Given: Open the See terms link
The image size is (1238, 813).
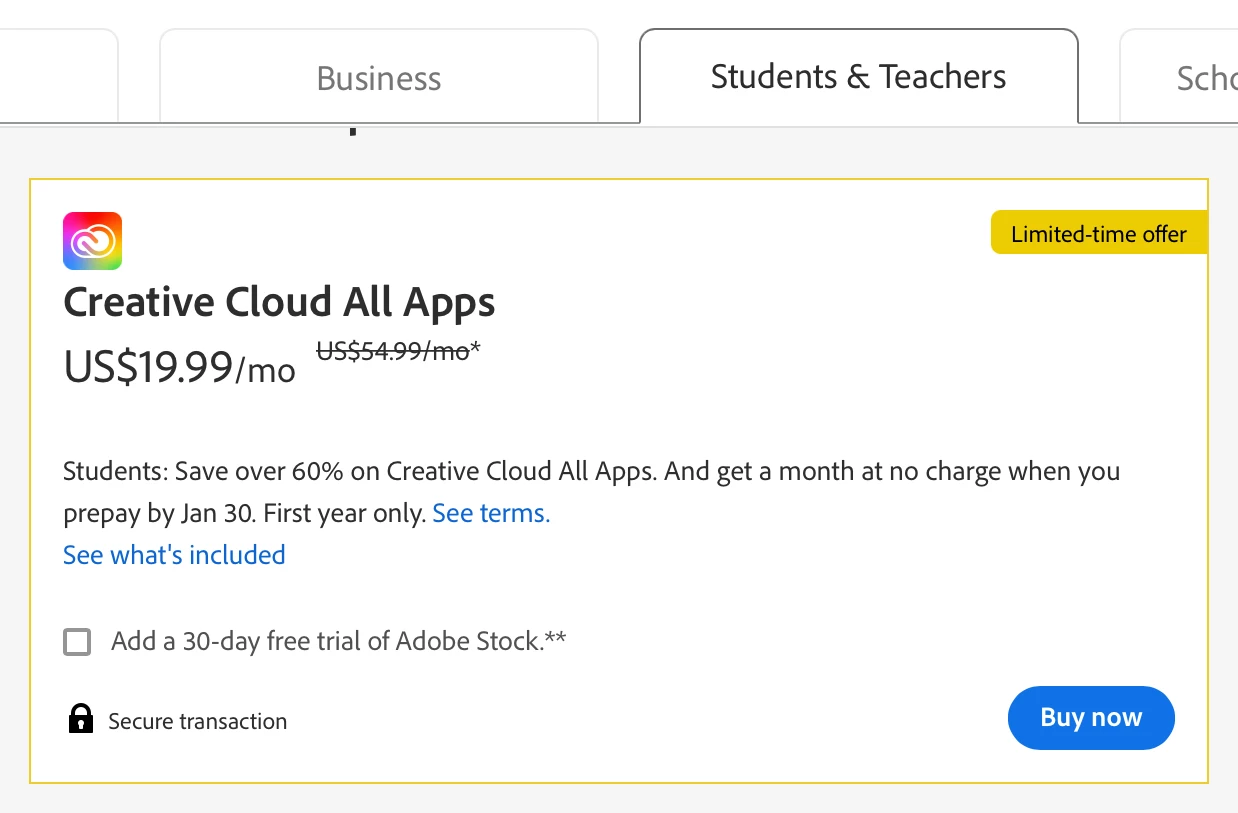Looking at the screenshot, I should pos(491,514).
